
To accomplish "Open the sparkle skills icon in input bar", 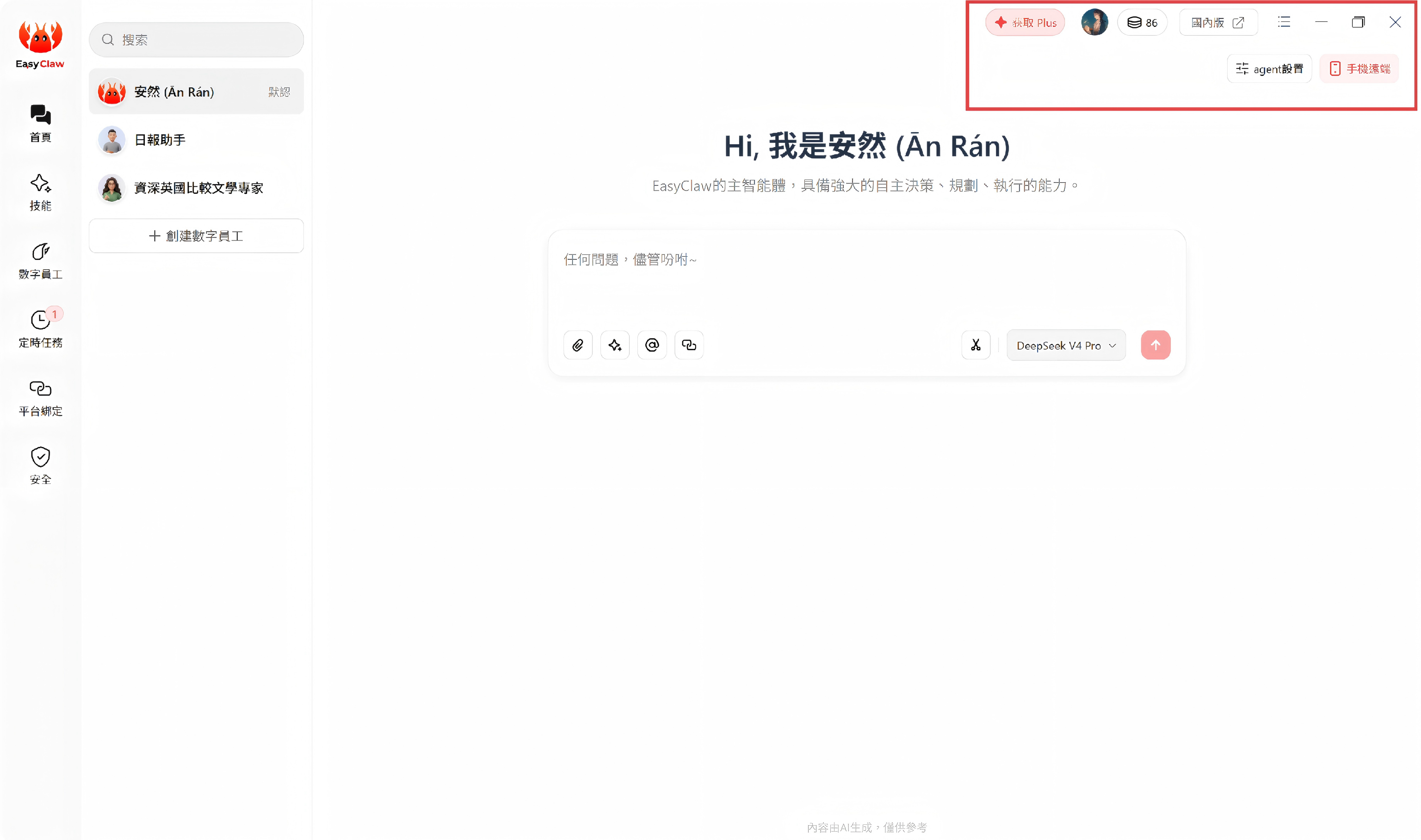I will [615, 345].
